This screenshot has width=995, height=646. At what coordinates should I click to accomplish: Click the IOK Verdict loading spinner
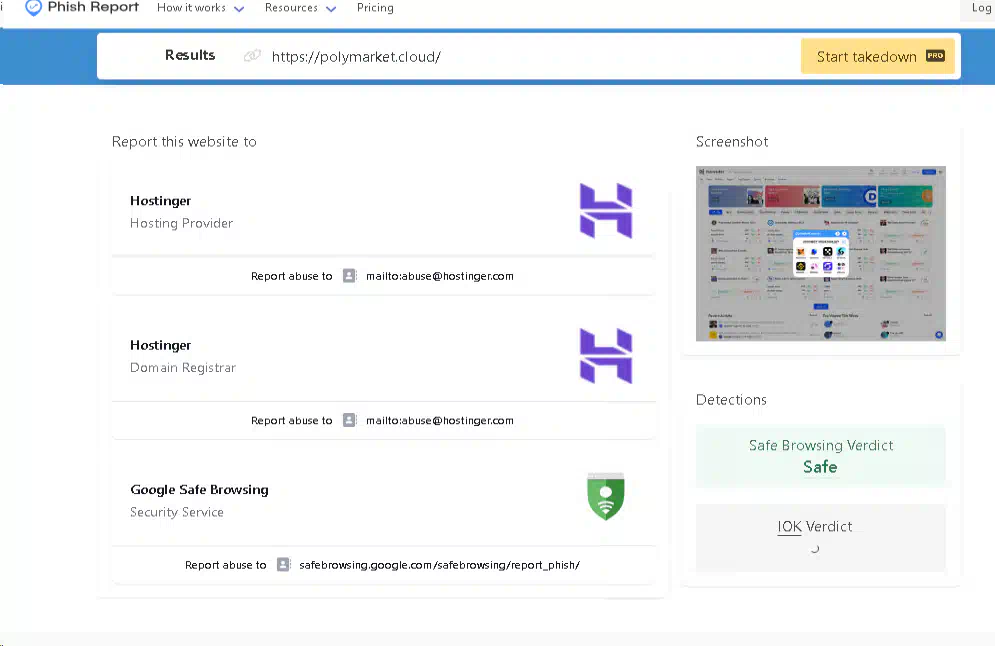(x=815, y=550)
